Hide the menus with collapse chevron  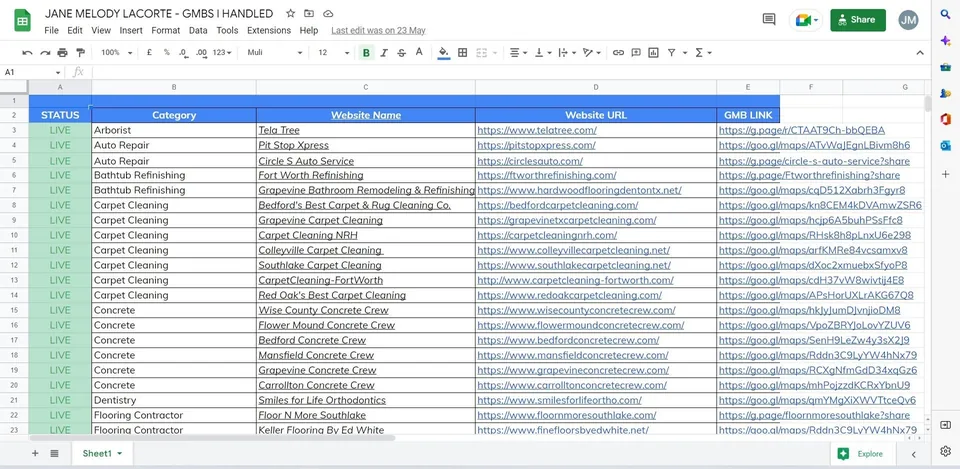[x=920, y=53]
